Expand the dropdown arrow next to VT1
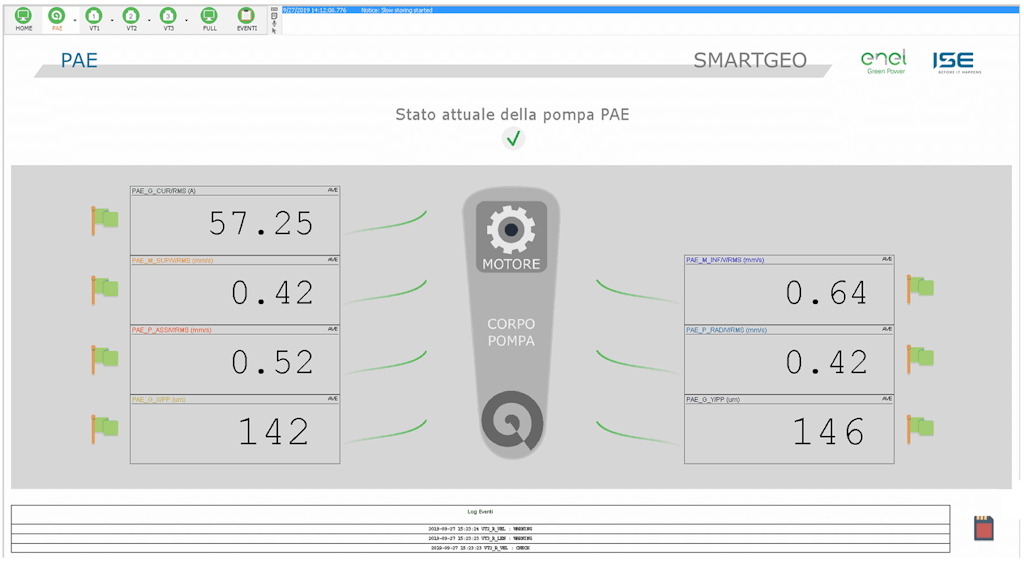The width and height of the screenshot is (1024, 563). coord(112,20)
